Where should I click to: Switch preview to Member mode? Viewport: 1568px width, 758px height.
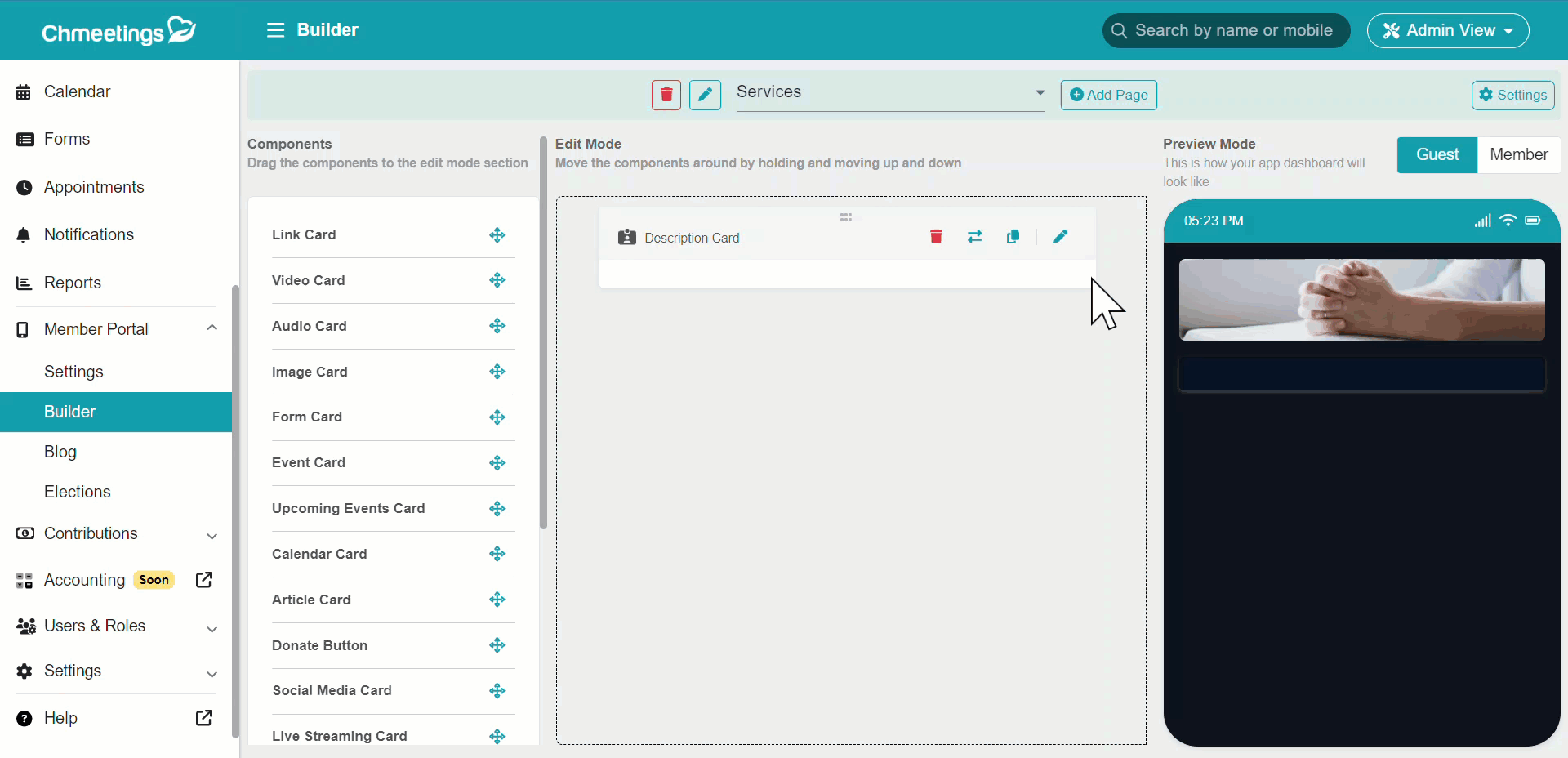pyautogui.click(x=1519, y=154)
